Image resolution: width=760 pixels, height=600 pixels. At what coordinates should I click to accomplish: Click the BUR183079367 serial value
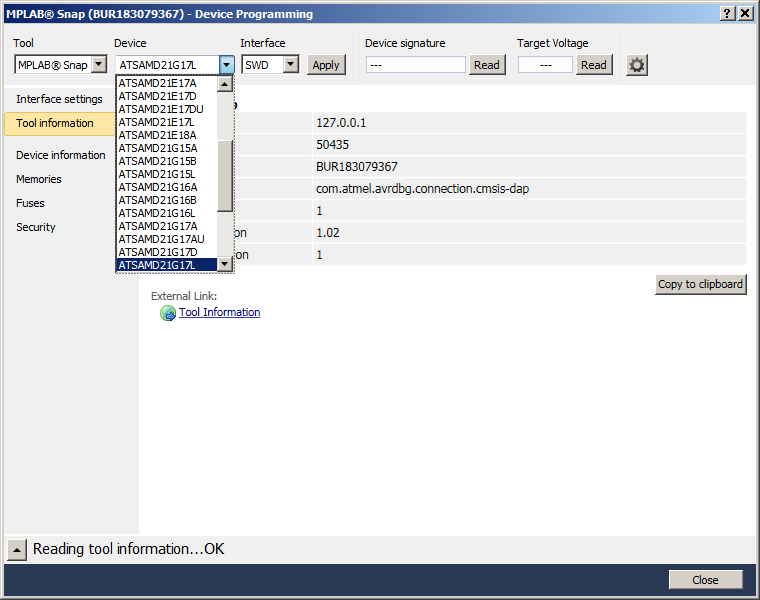pos(529,167)
